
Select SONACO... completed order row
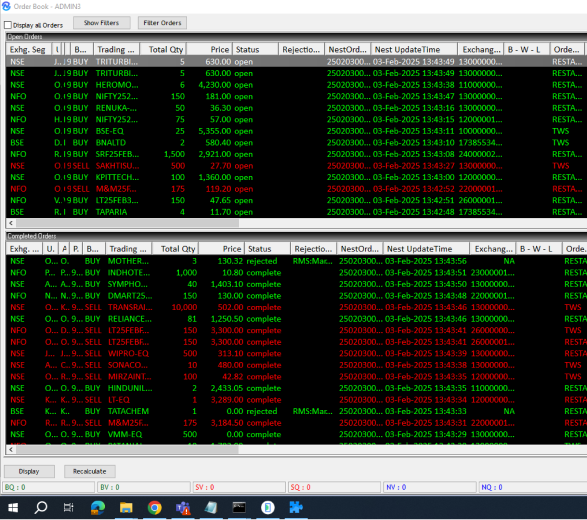pyautogui.click(x=296, y=365)
